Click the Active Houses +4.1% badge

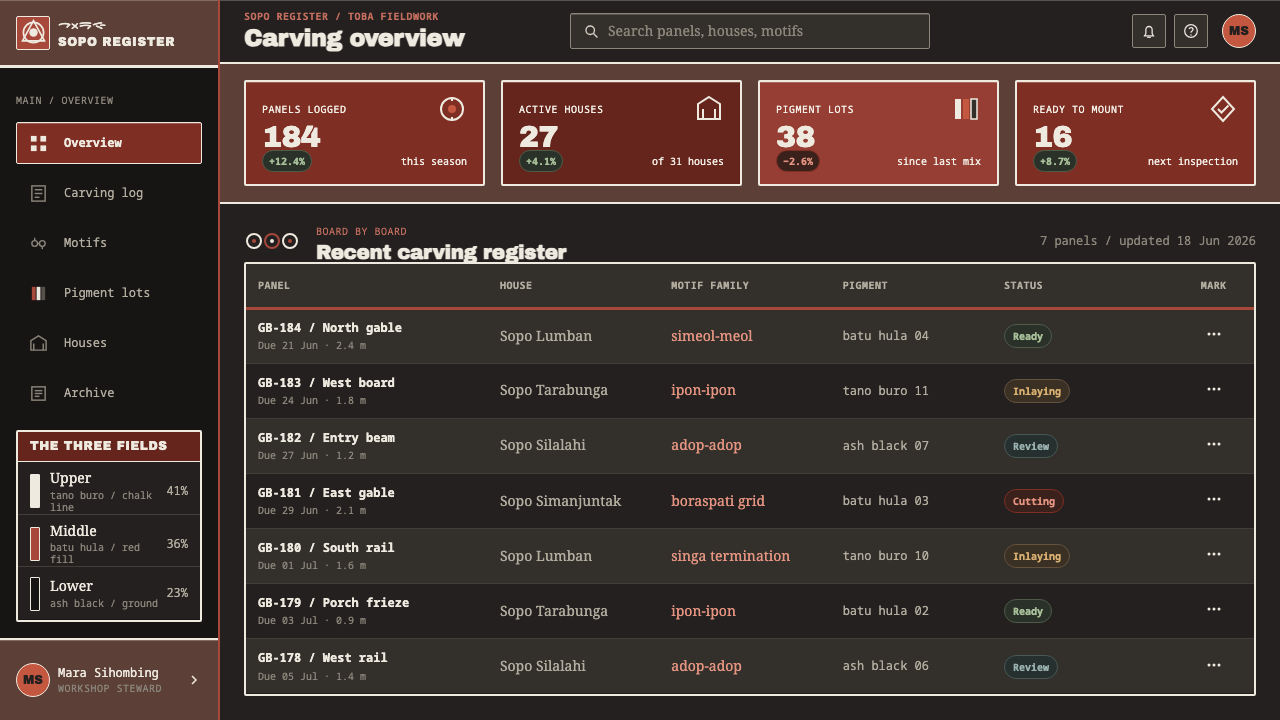541,161
